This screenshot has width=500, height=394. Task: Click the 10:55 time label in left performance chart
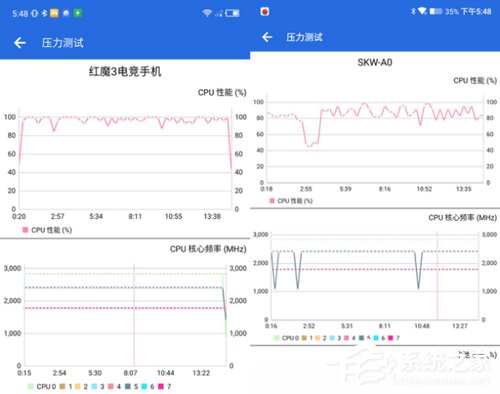pos(173,216)
